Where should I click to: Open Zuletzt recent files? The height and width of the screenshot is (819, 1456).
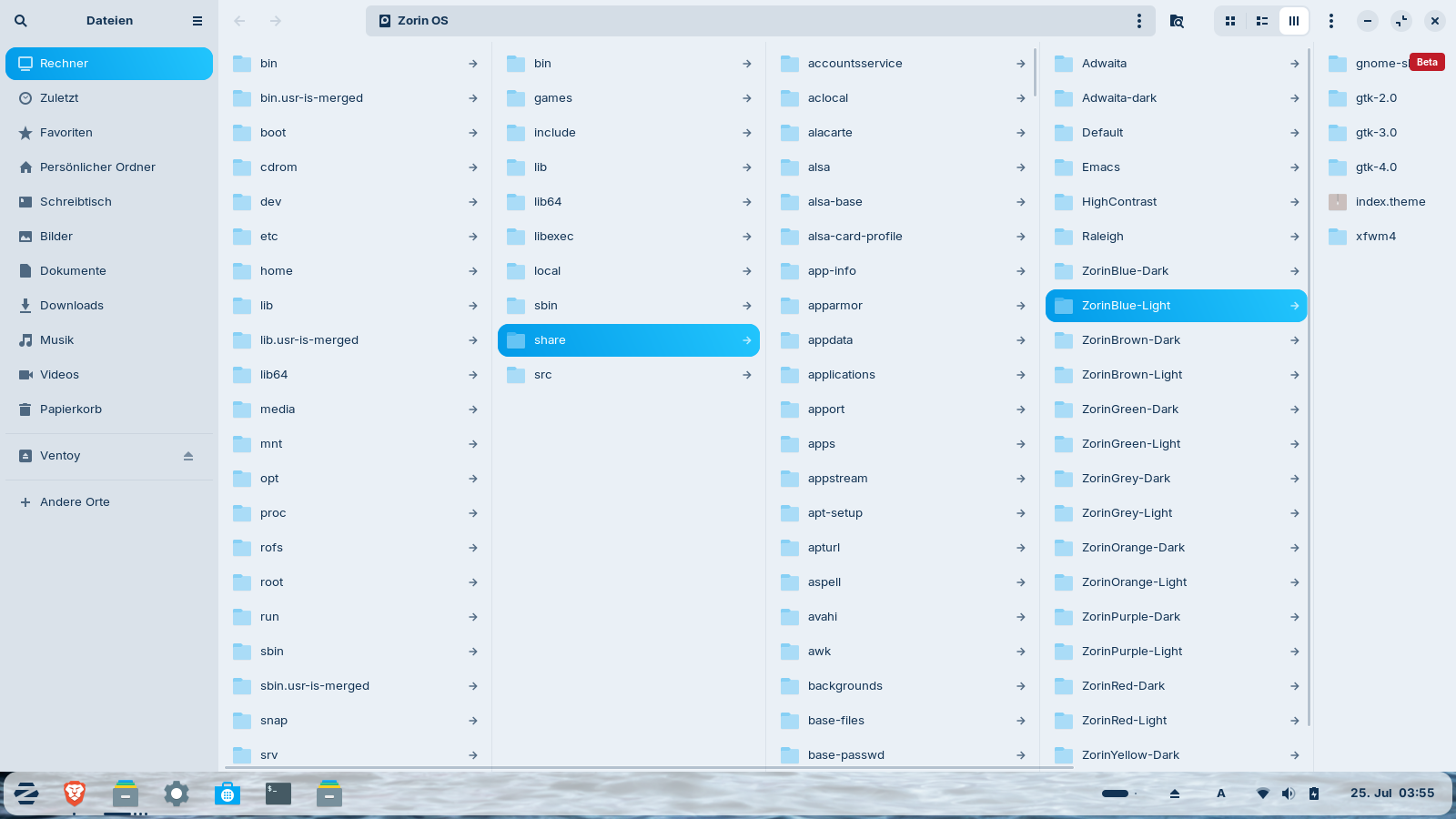tap(109, 98)
